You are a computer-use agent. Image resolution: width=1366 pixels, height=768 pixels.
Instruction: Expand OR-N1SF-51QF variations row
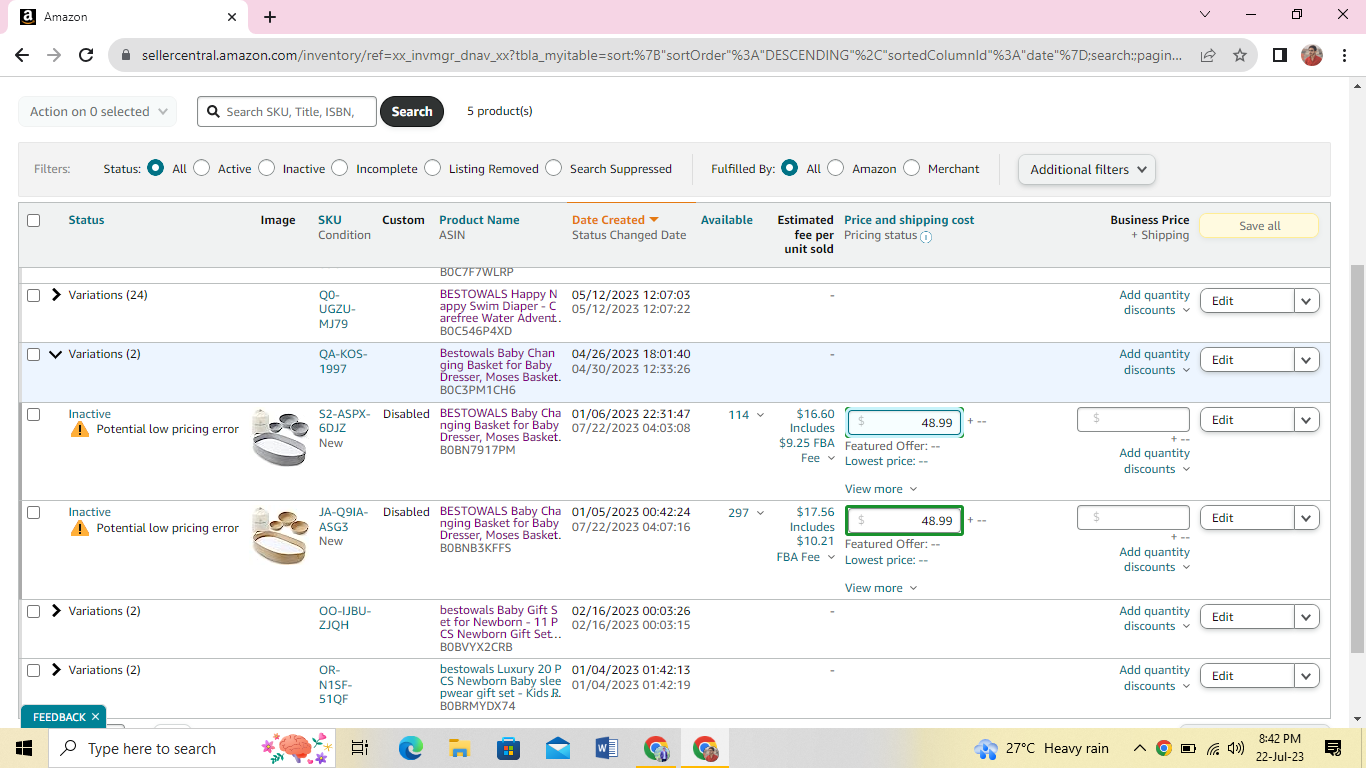[56, 670]
